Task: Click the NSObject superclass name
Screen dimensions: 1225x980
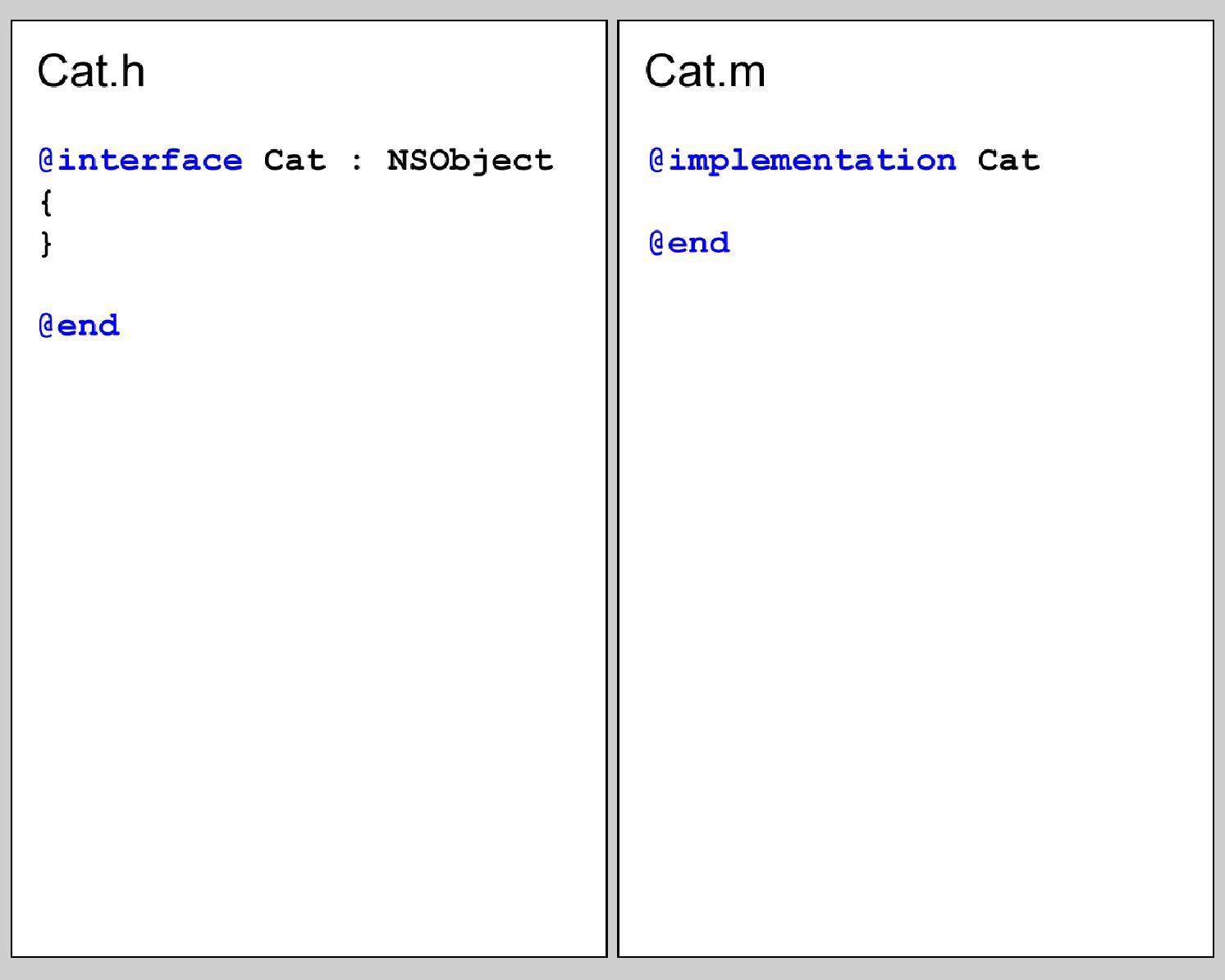Action: point(470,161)
